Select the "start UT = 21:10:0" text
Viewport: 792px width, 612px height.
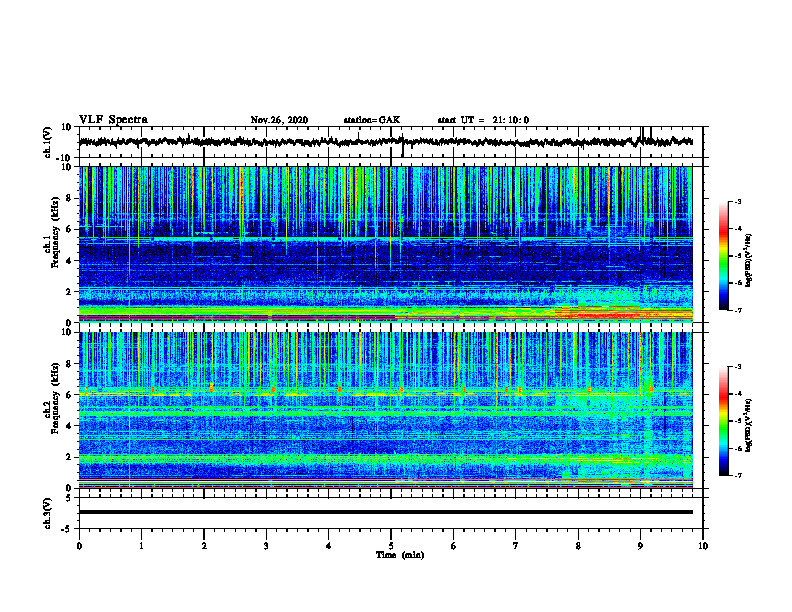click(x=483, y=120)
